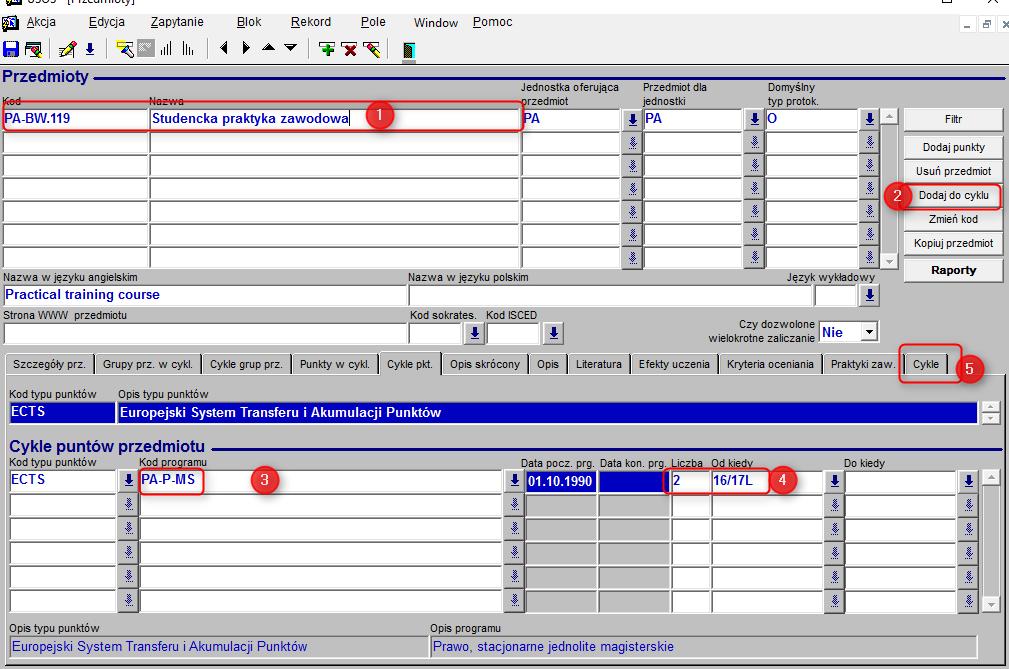
Task: Click the date 01.10.1990 cell
Action: pos(560,481)
